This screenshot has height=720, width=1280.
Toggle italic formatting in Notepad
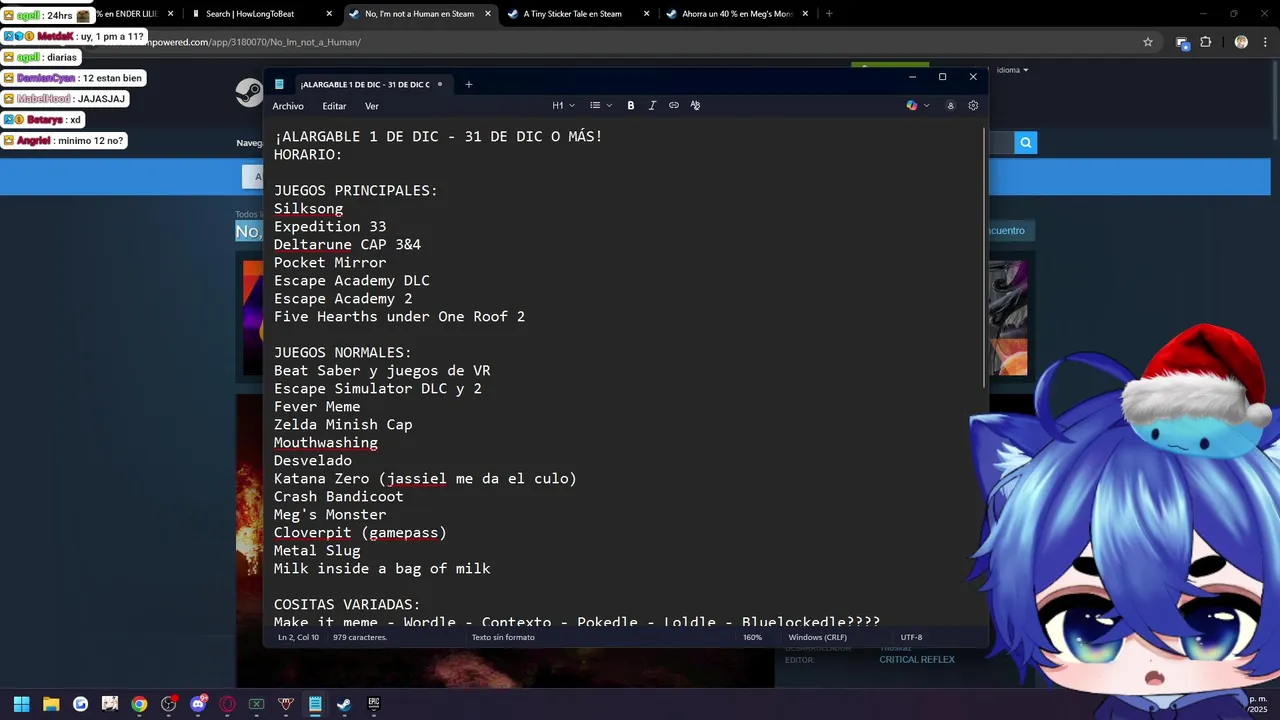(652, 105)
